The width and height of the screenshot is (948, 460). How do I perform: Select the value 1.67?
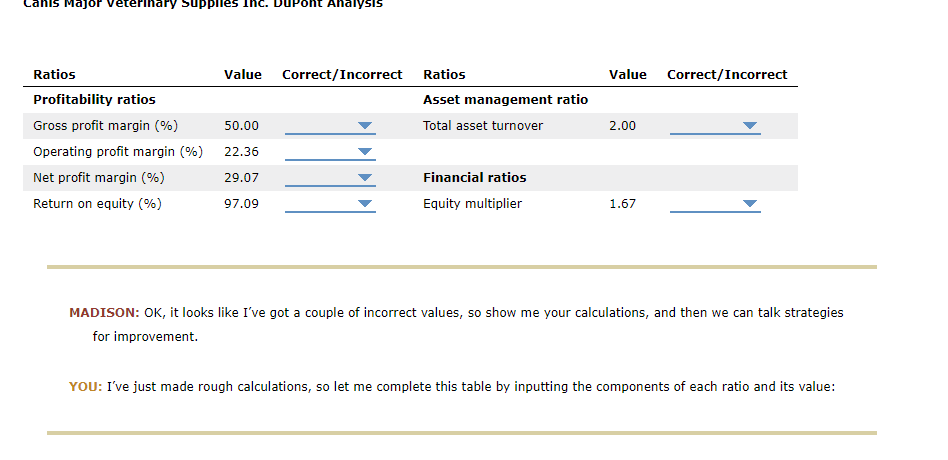point(623,204)
